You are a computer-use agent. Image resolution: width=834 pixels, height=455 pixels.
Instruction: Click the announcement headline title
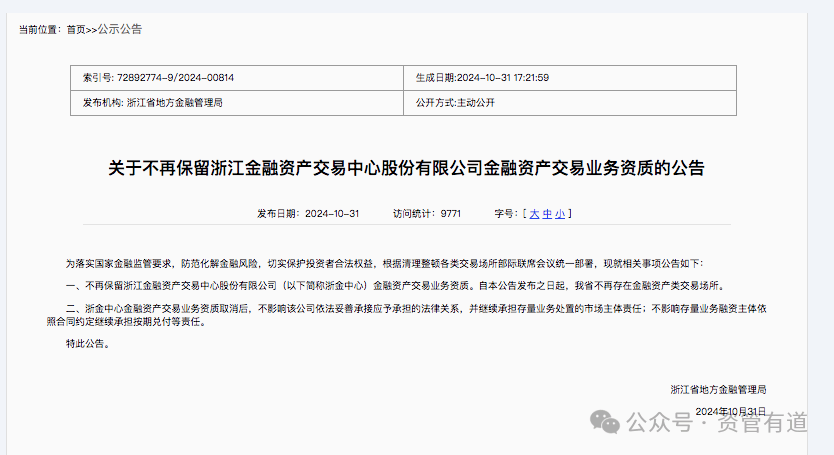click(405, 168)
